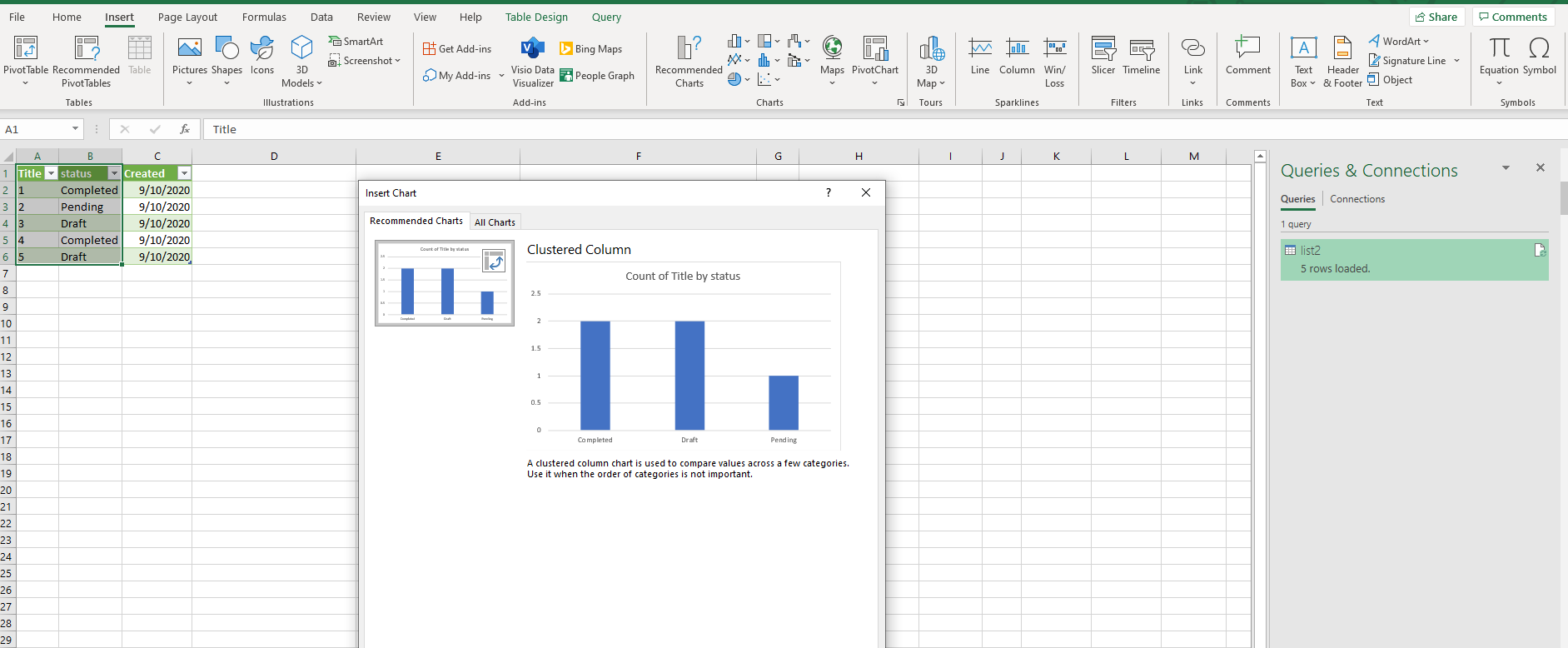Open the Table Design tab
This screenshot has height=648, width=1568.
[x=536, y=17]
